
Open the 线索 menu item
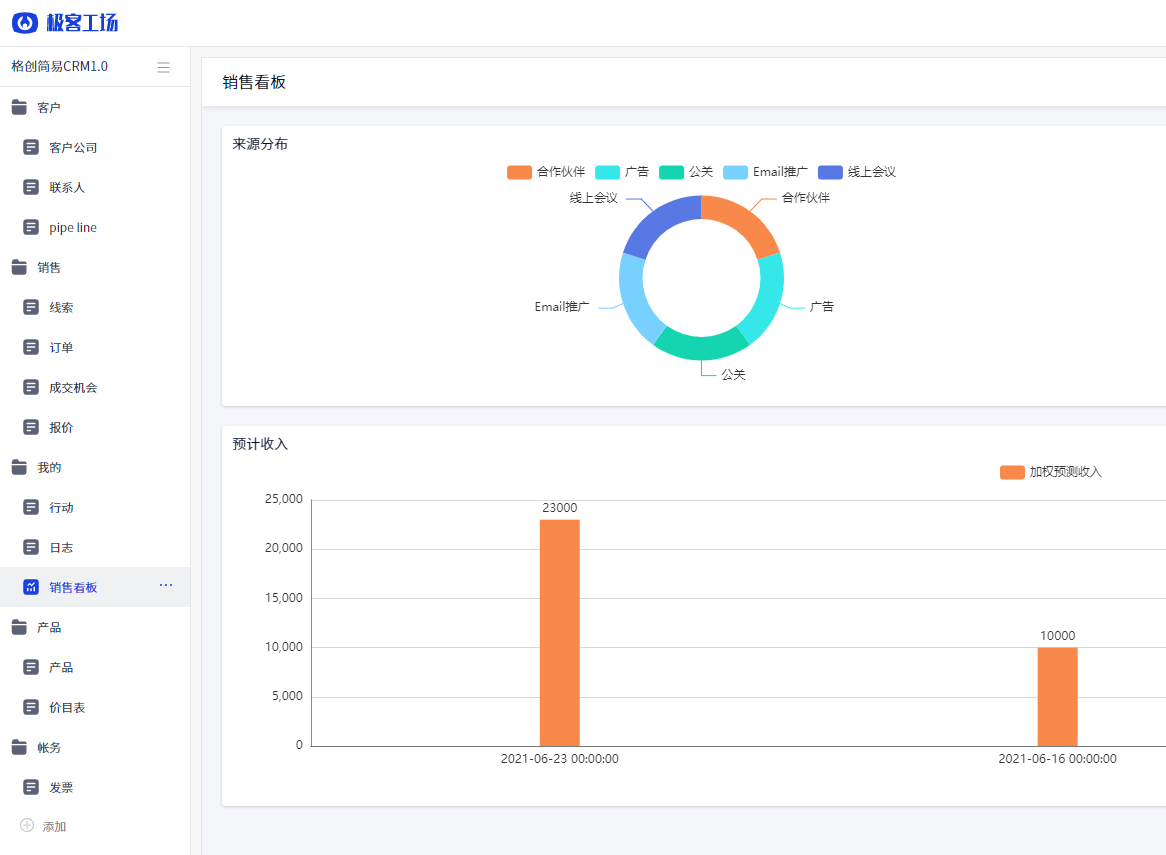tap(61, 307)
